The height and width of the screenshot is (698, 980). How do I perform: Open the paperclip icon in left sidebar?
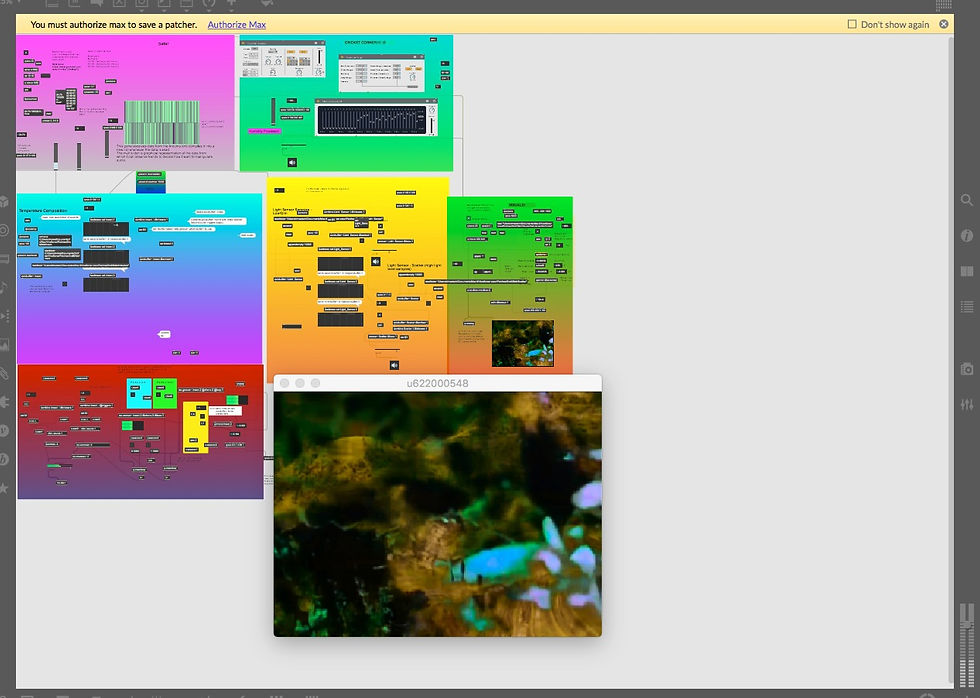4,373
